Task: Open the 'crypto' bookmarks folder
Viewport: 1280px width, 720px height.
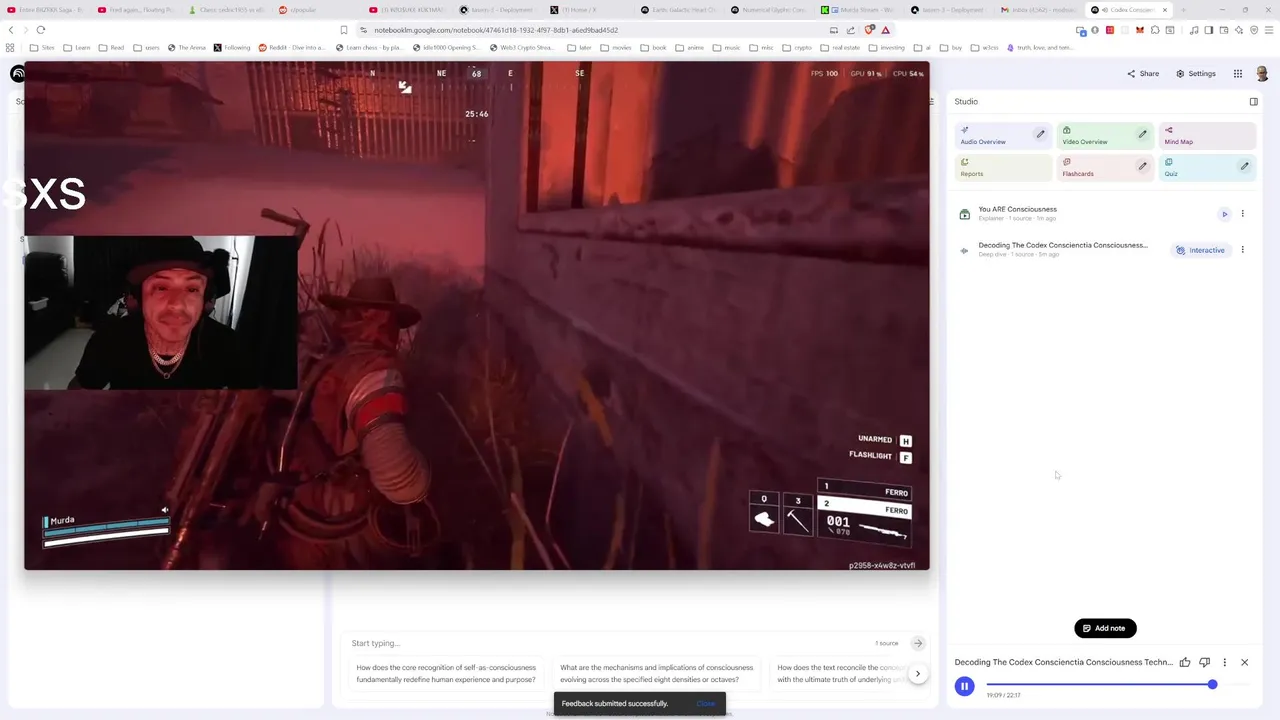Action: tap(797, 47)
